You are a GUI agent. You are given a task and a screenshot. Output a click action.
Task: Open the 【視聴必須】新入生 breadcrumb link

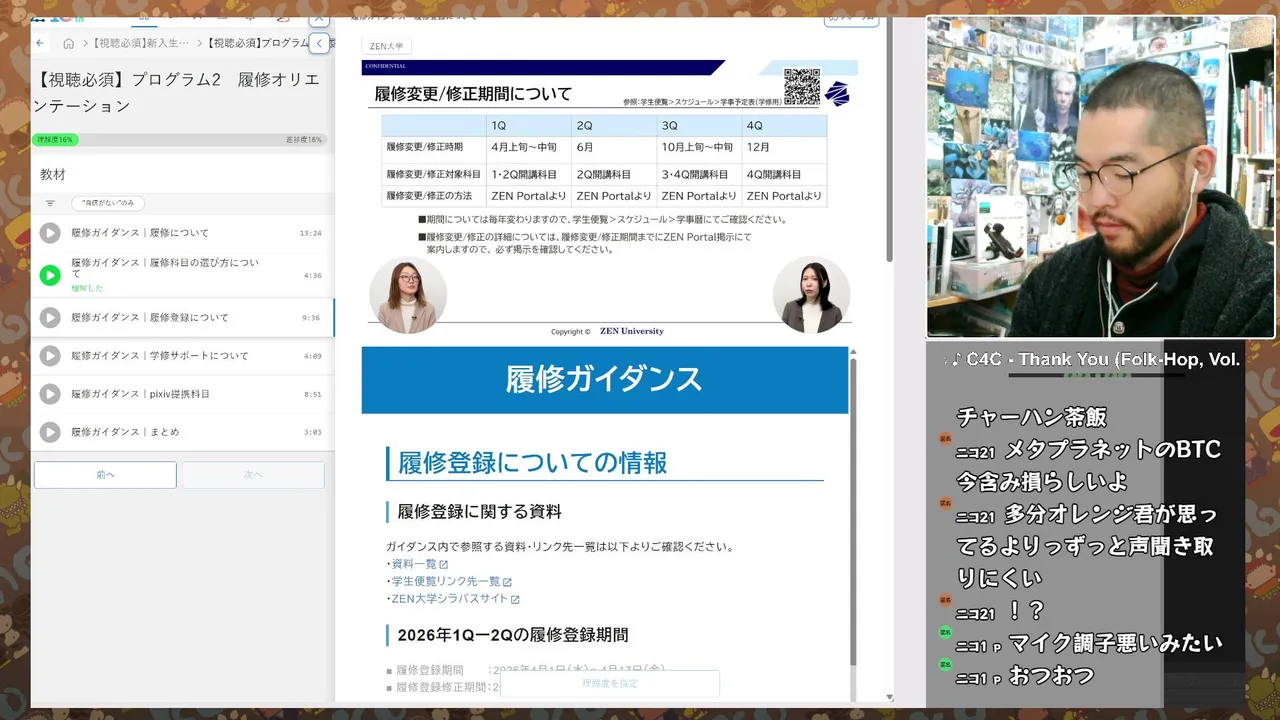pyautogui.click(x=141, y=43)
